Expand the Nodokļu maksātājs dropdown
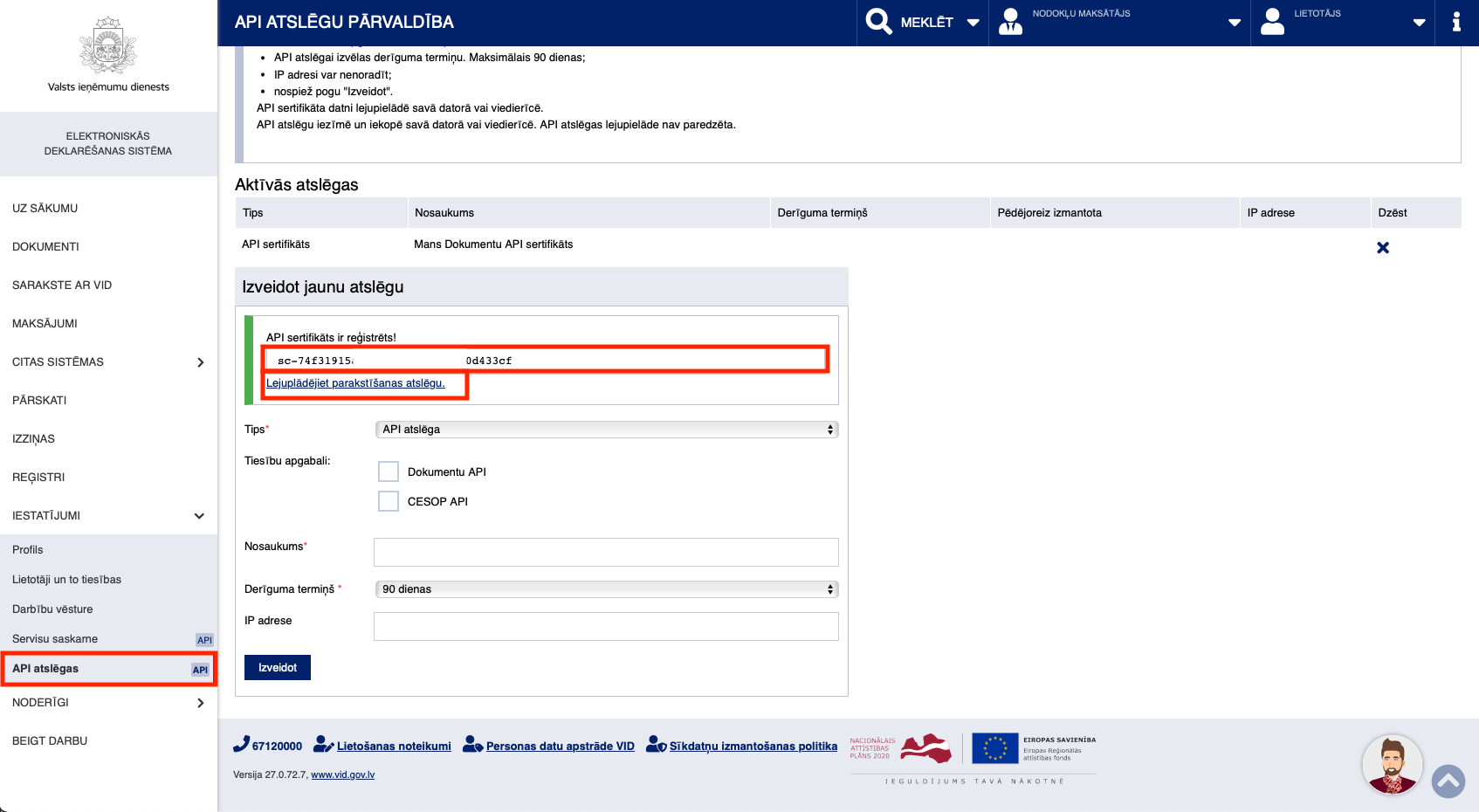This screenshot has height=812, width=1479. (1234, 23)
